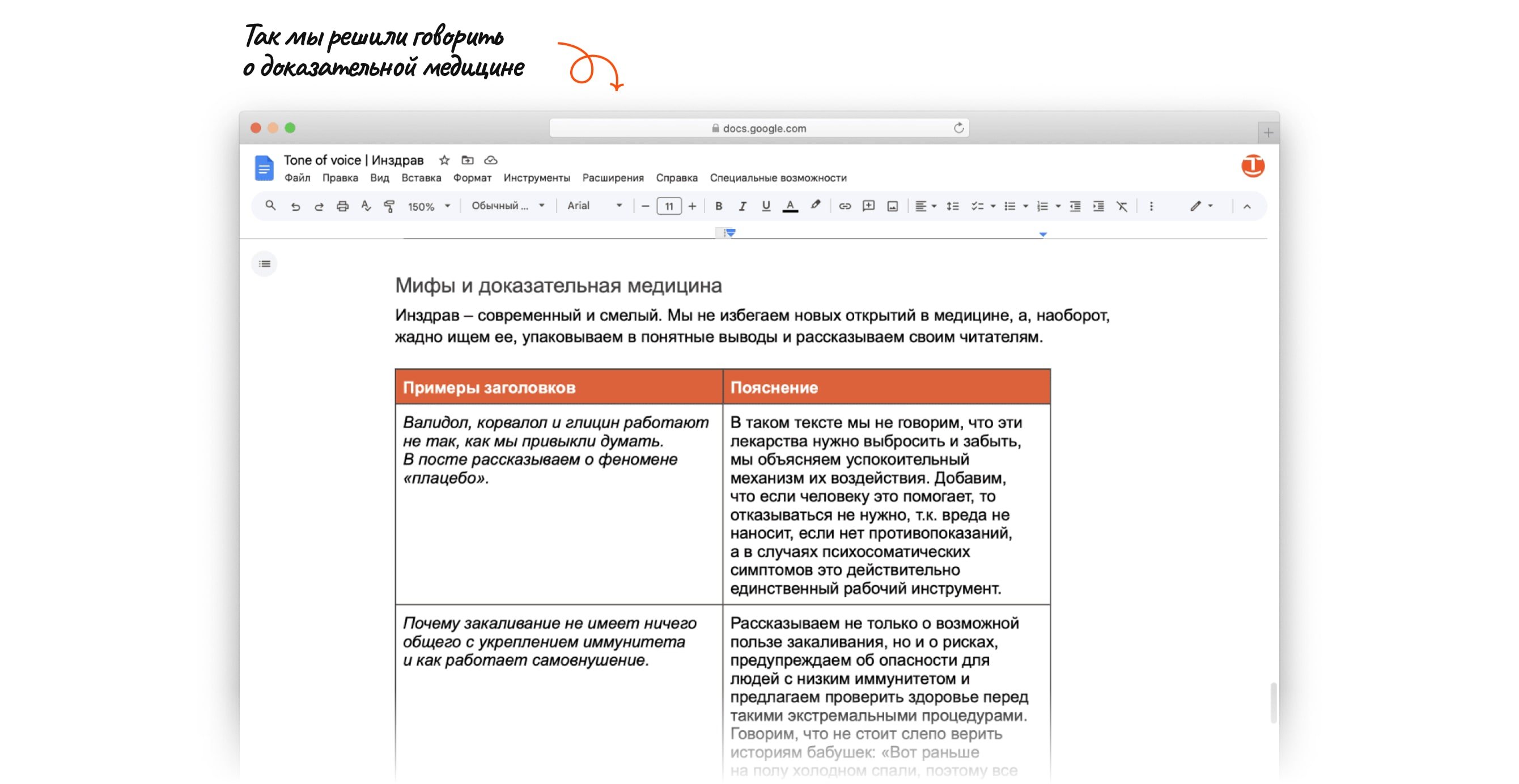Star the Tone of voice document

point(444,160)
